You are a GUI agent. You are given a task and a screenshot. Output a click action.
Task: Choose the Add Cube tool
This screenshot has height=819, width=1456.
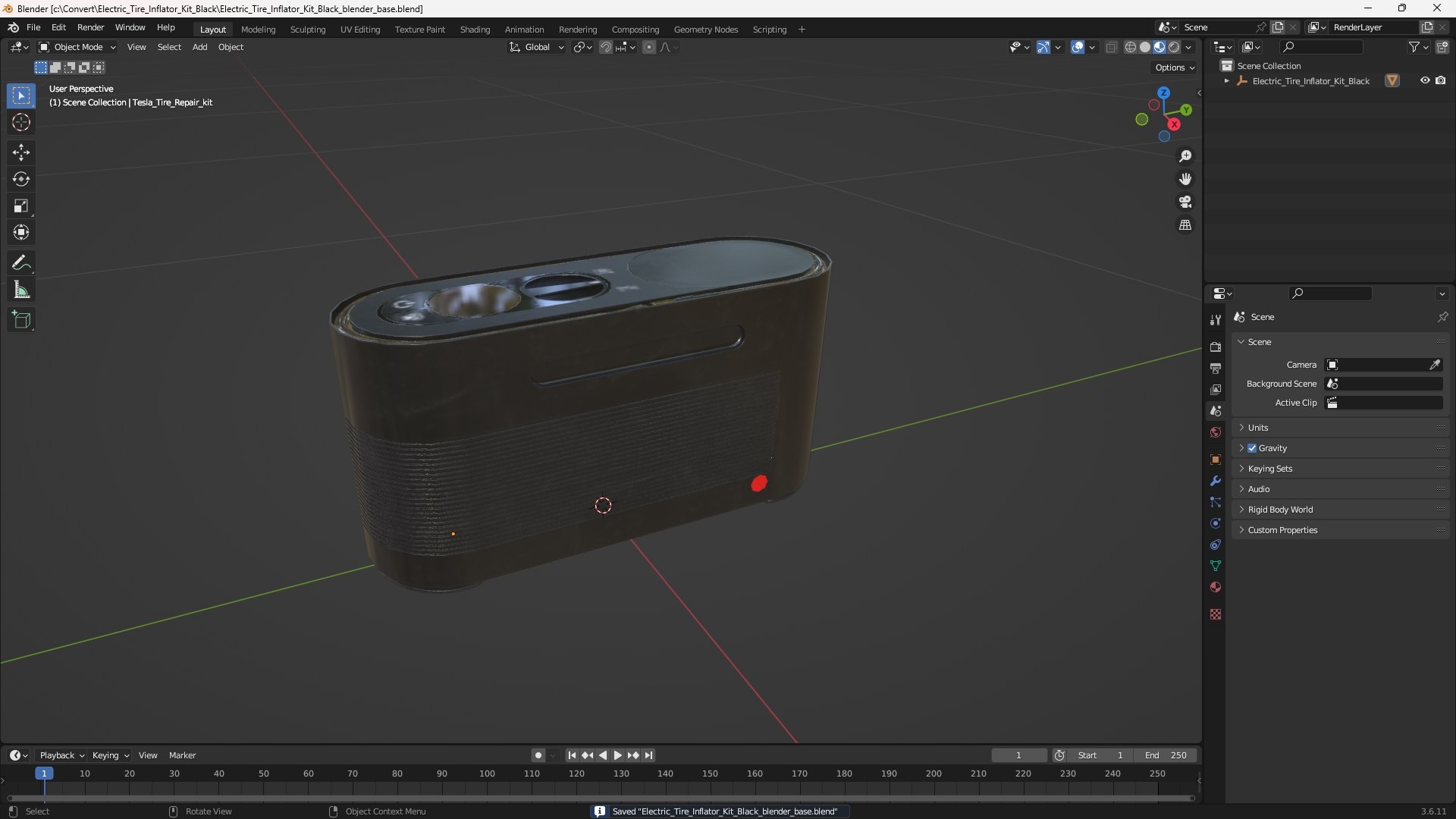[20, 320]
